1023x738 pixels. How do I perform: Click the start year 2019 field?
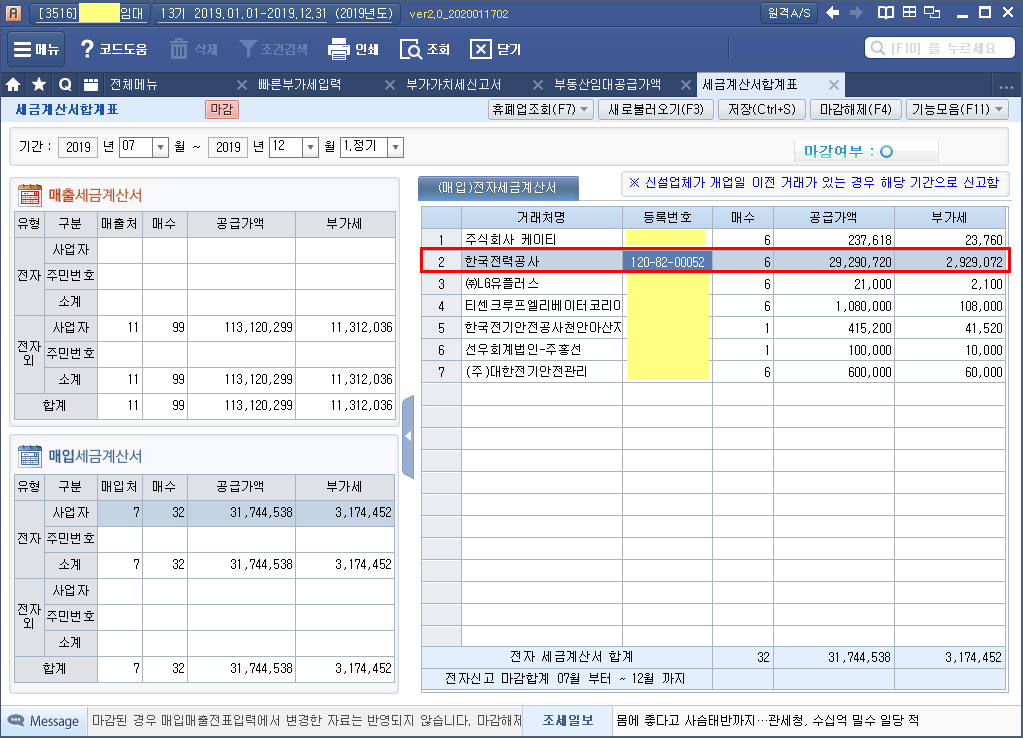pos(78,147)
